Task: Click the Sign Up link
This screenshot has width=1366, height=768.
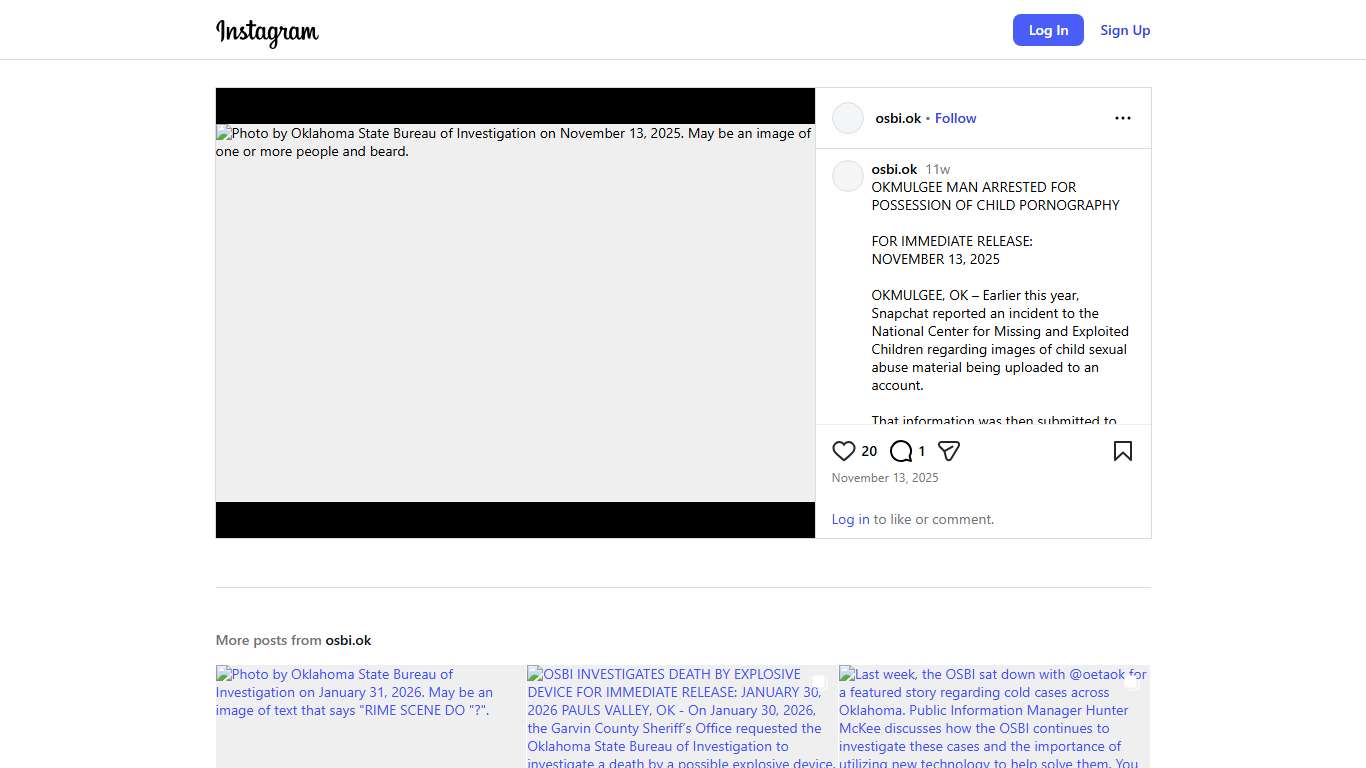Action: [1125, 30]
